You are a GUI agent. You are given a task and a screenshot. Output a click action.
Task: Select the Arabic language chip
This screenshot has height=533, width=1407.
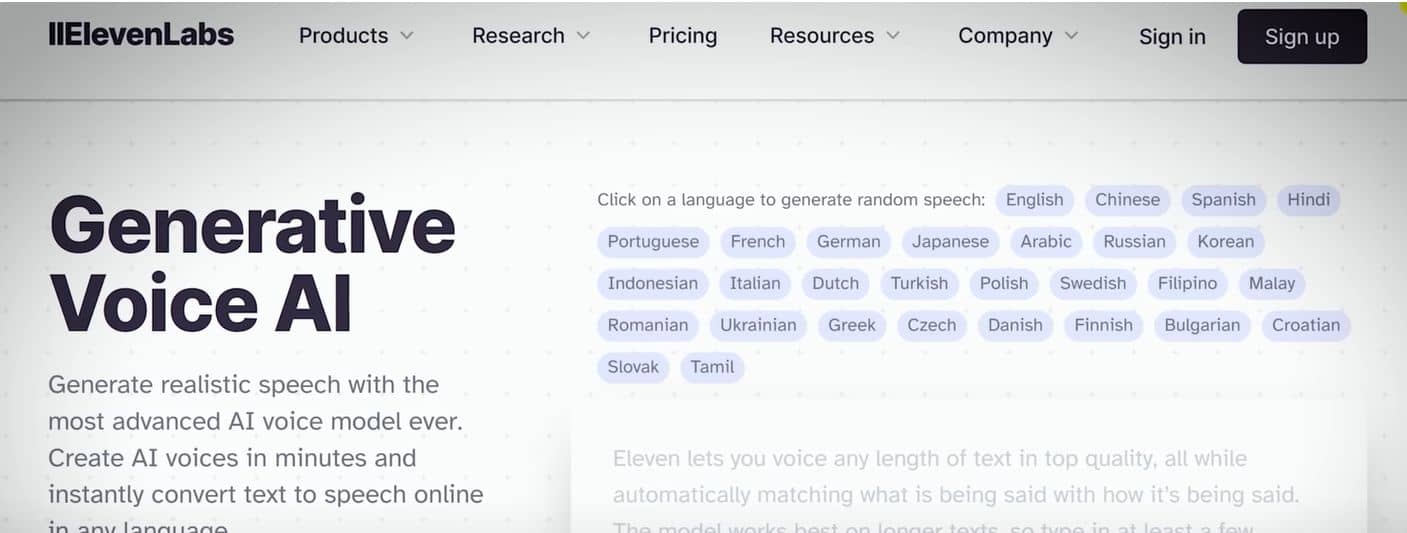[x=1045, y=242]
